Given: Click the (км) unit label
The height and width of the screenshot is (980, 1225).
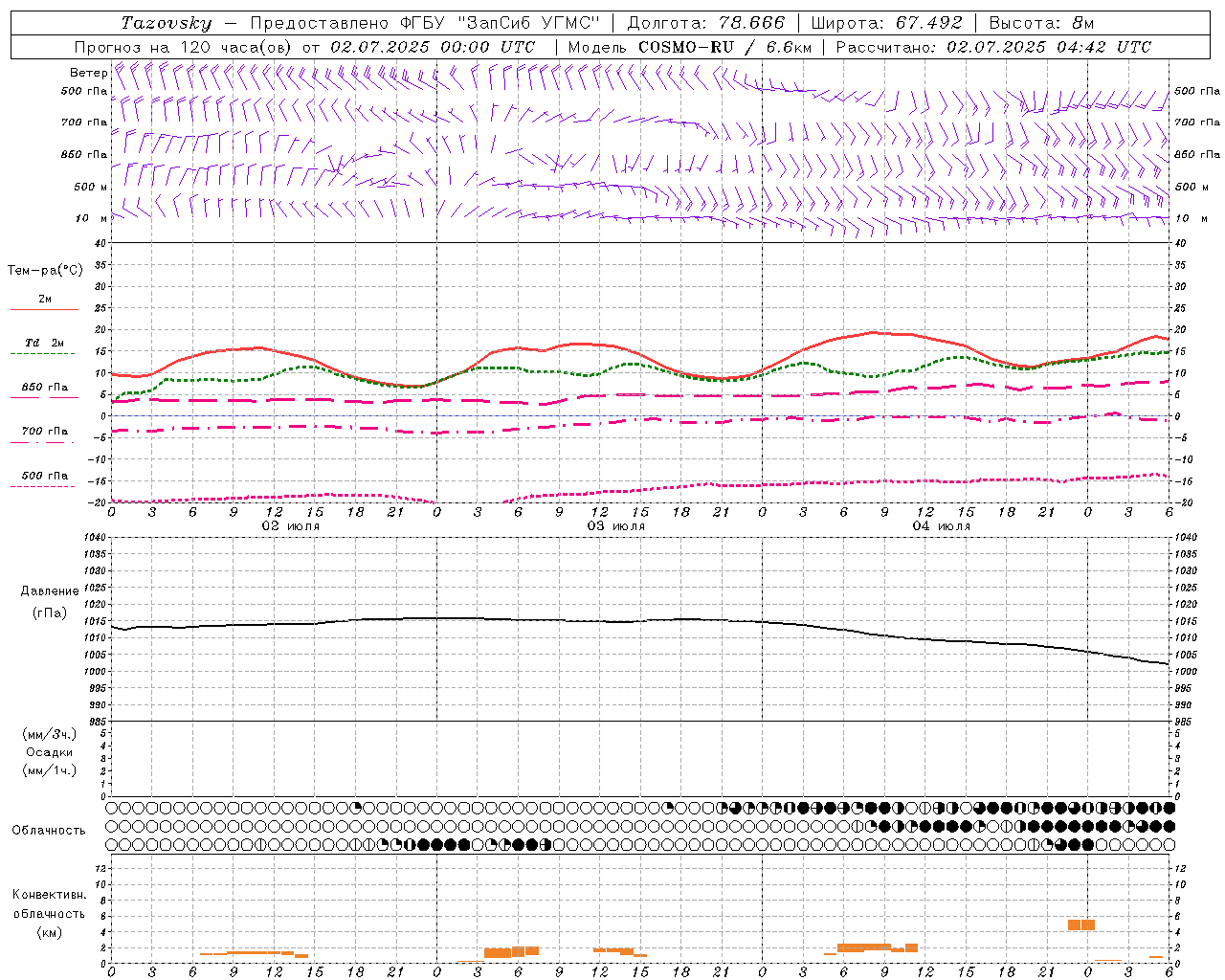Looking at the screenshot, I should click(x=49, y=932).
